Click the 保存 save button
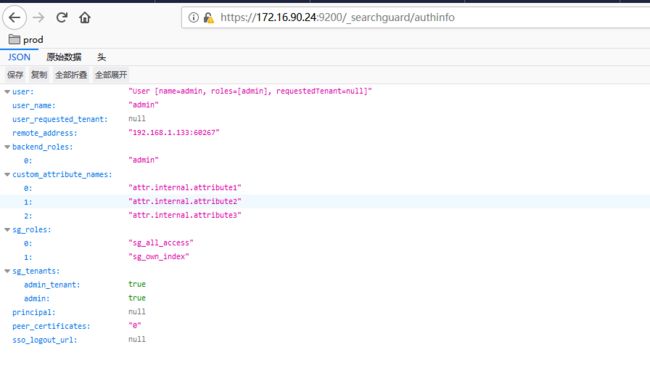 click(15, 75)
